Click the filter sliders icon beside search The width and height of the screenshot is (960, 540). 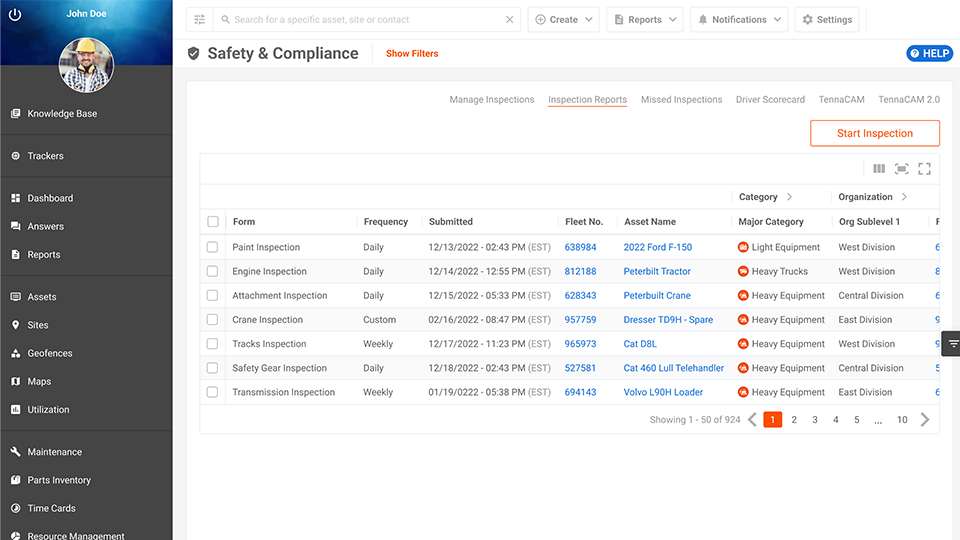[200, 20]
